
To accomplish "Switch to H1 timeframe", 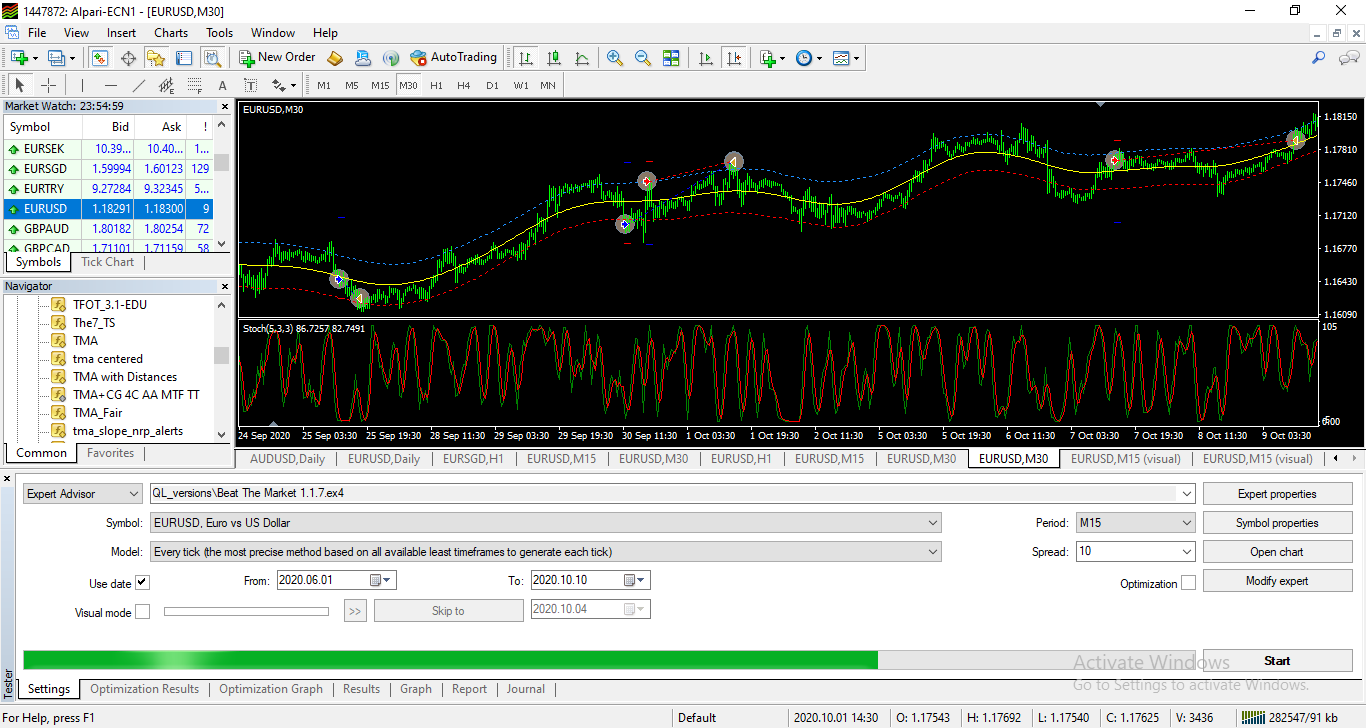I will click(436, 85).
